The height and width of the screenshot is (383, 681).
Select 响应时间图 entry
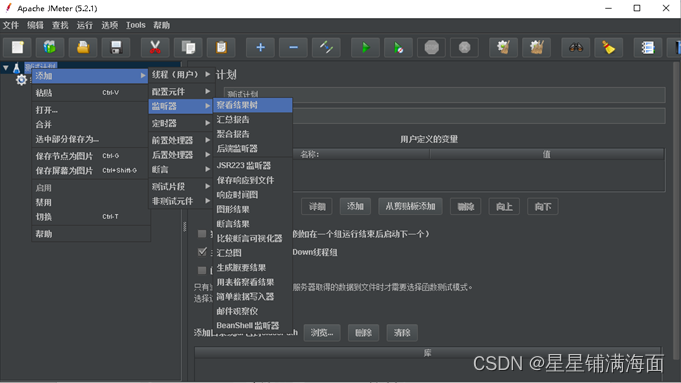(x=252, y=195)
